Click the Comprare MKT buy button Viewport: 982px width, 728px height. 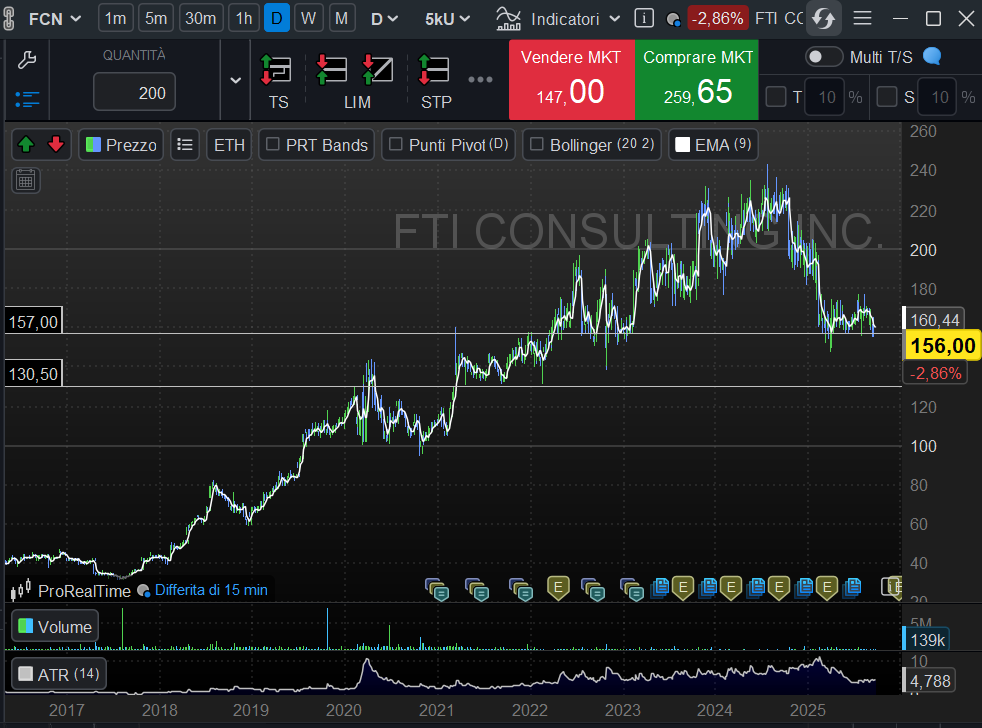point(697,78)
